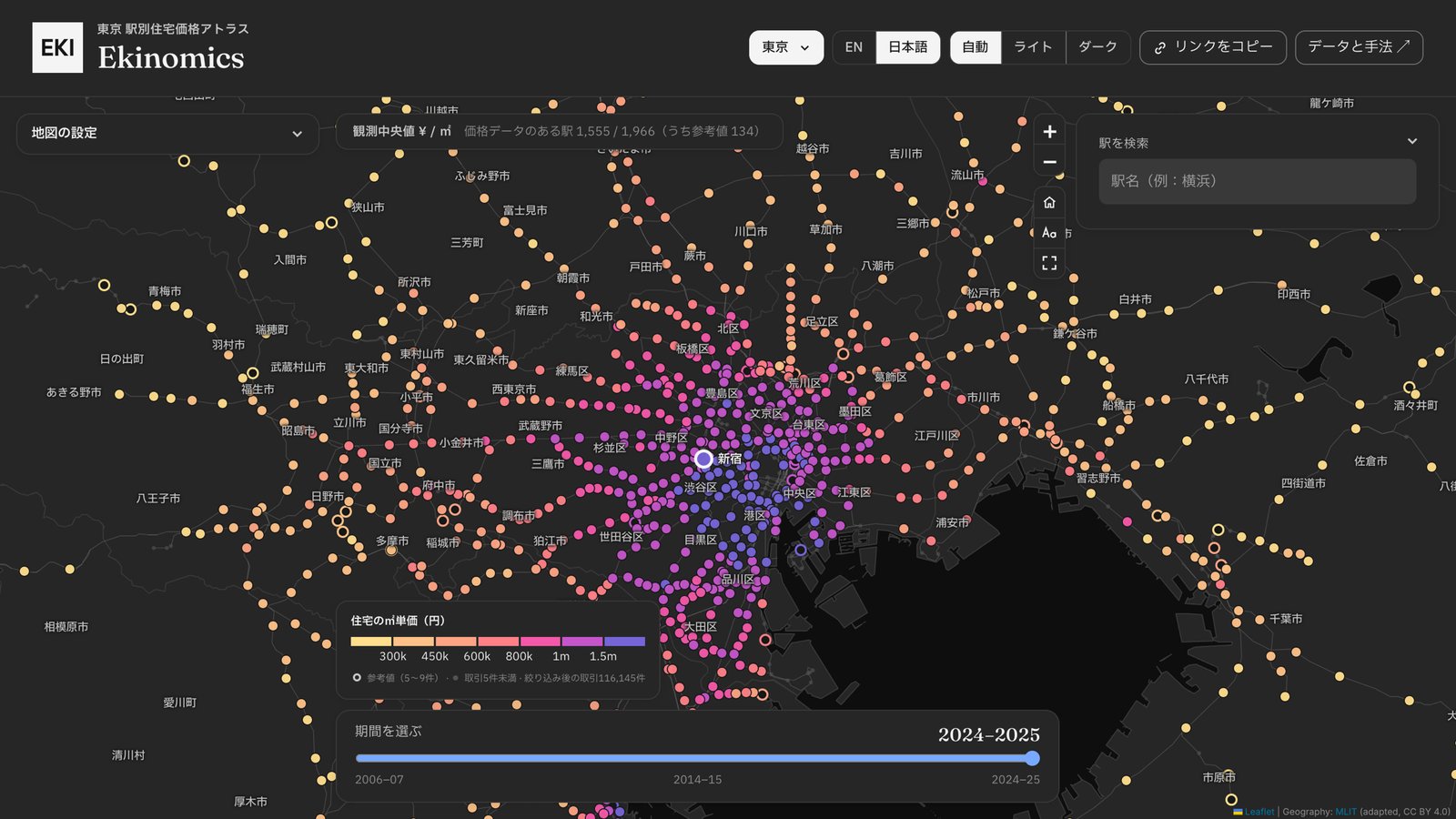Click the 千葉市 map label
Image resolution: width=1456 pixels, height=819 pixels.
[1286, 619]
